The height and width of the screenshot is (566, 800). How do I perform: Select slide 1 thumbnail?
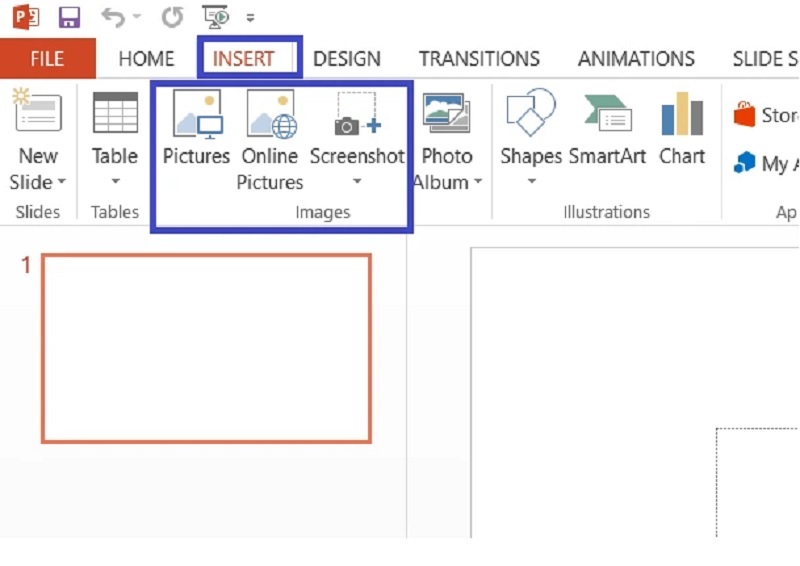(207, 349)
